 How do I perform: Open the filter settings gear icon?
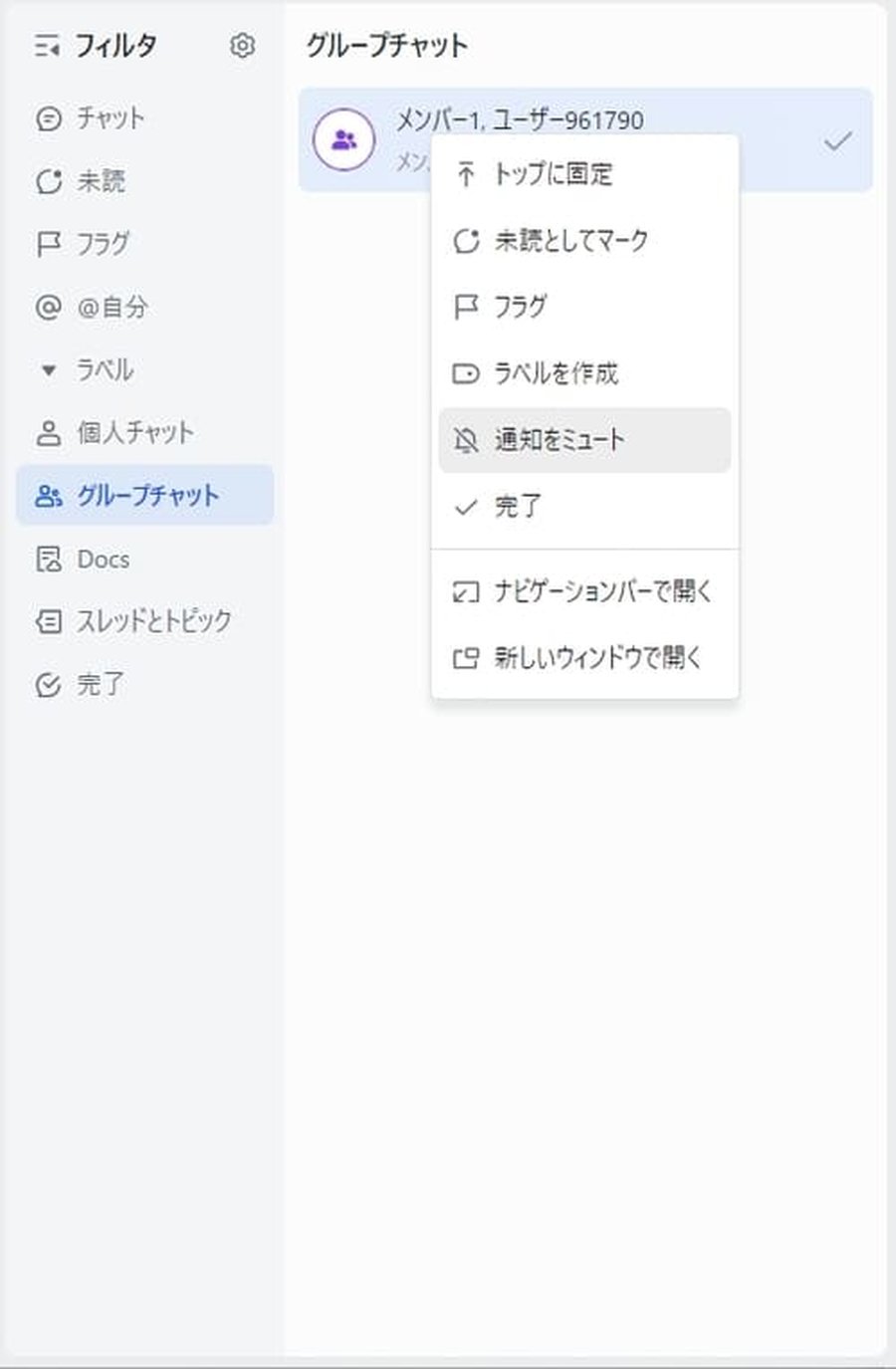click(x=240, y=46)
